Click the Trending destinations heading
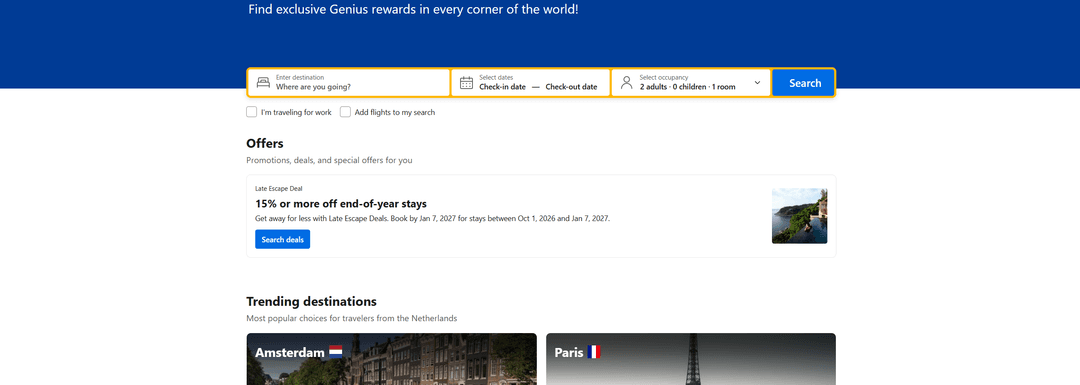This screenshot has height=385, width=1080. [311, 302]
